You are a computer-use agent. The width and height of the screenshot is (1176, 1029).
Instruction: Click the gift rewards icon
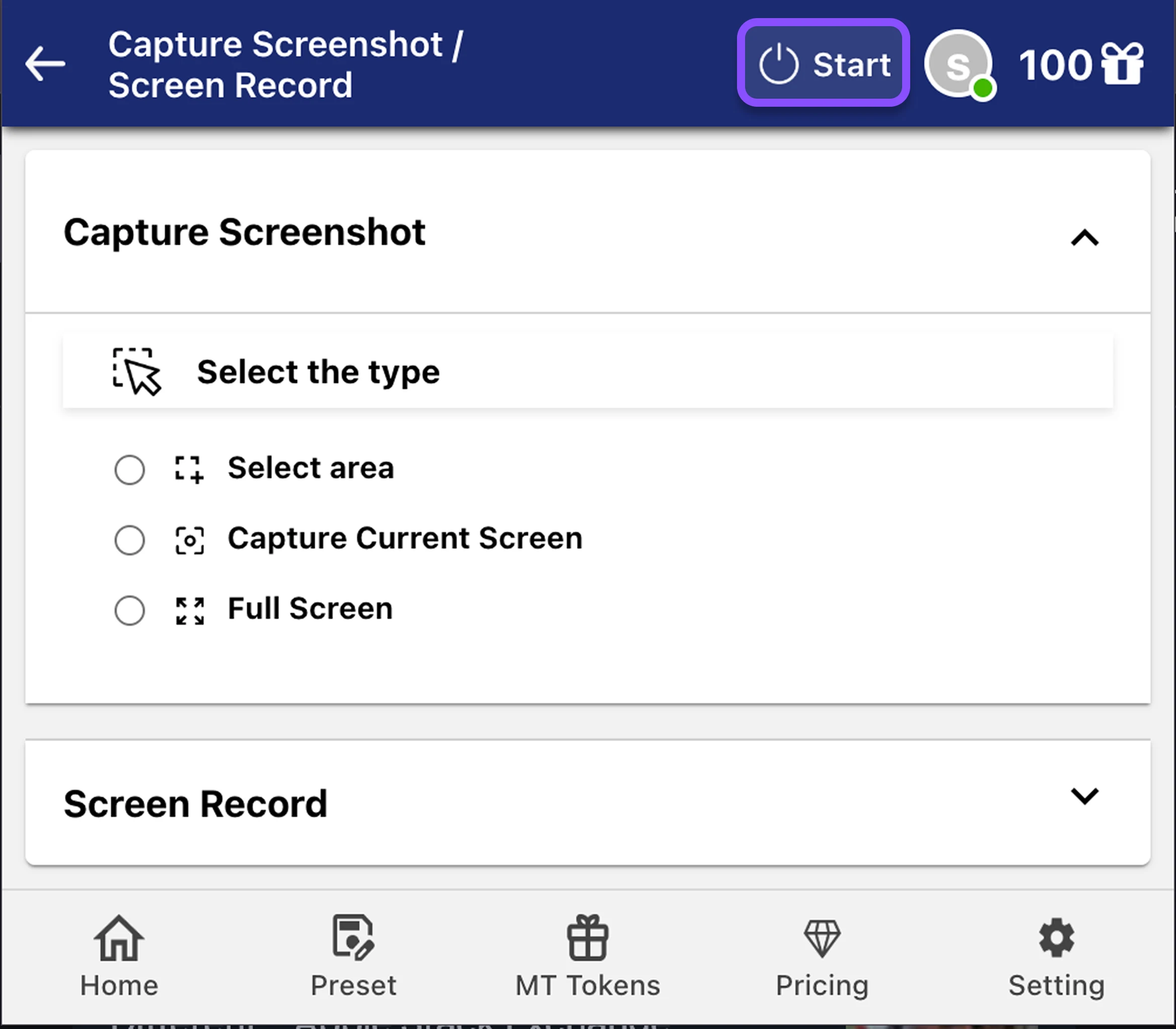(x=1122, y=64)
